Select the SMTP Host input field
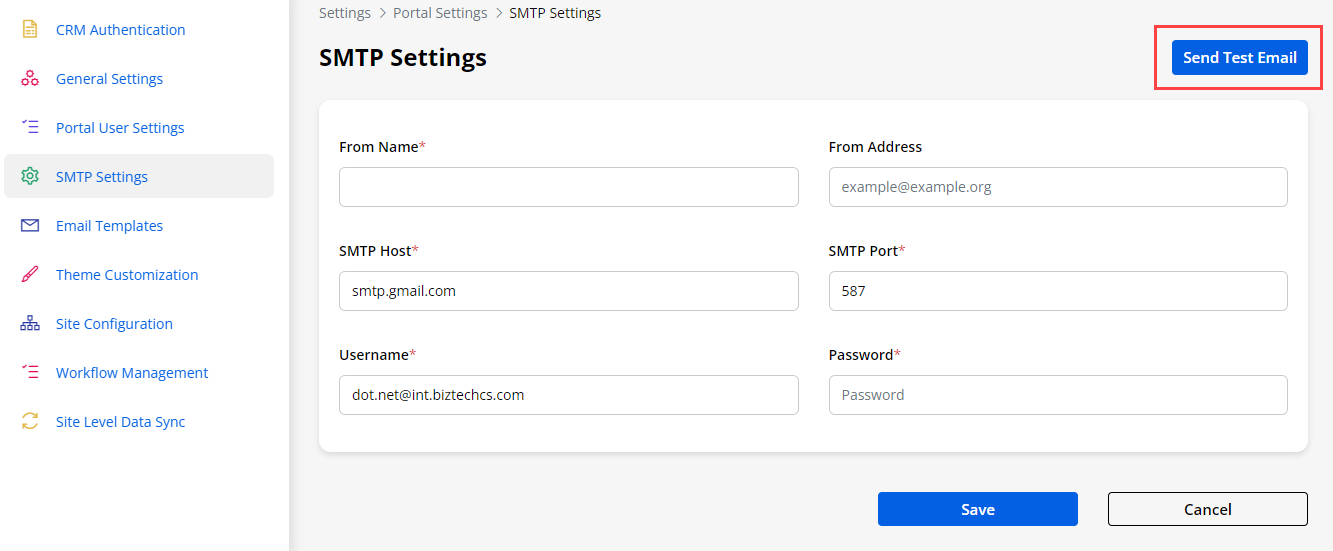The height and width of the screenshot is (551, 1333). pyautogui.click(x=568, y=291)
